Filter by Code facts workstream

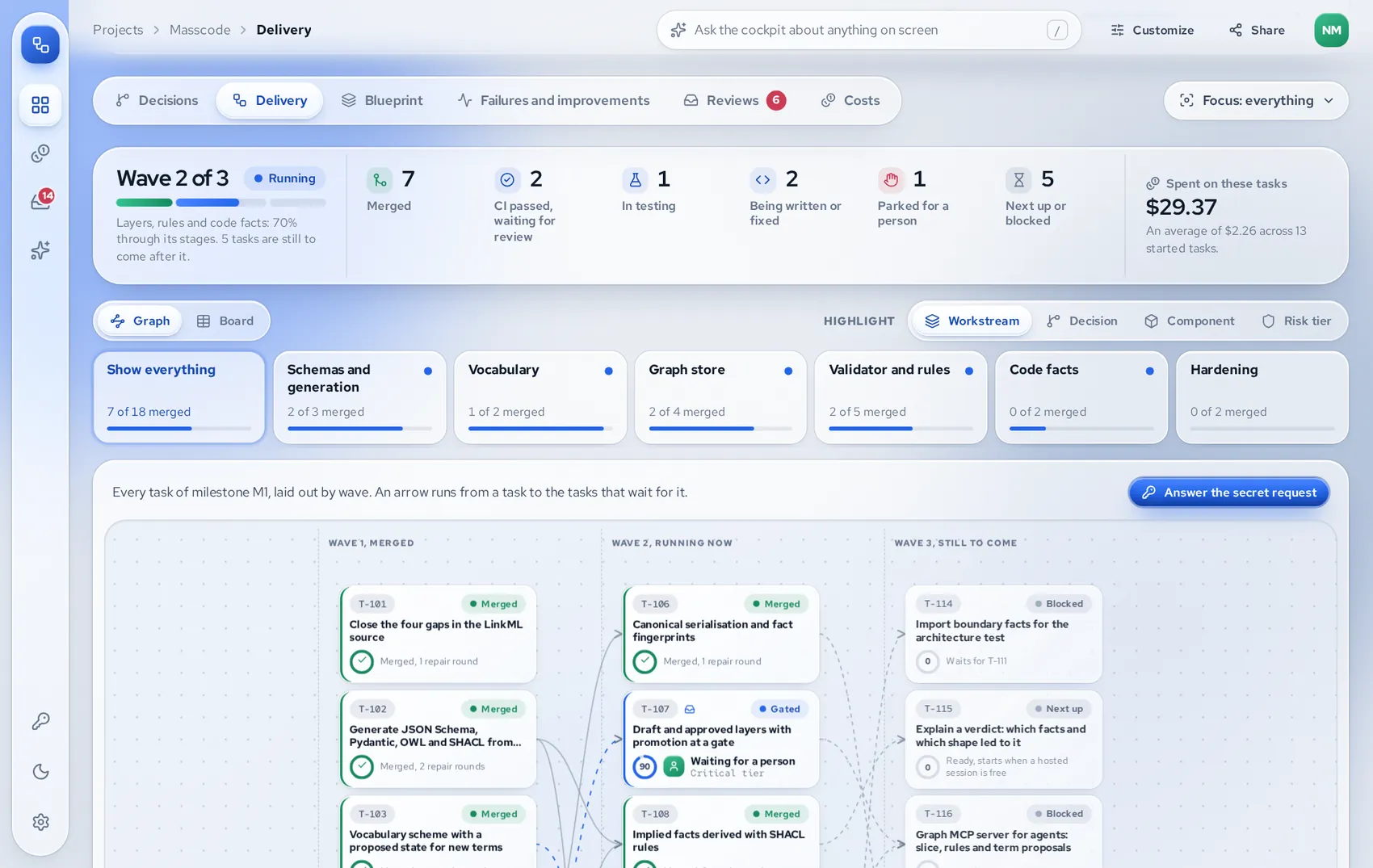(x=1081, y=396)
